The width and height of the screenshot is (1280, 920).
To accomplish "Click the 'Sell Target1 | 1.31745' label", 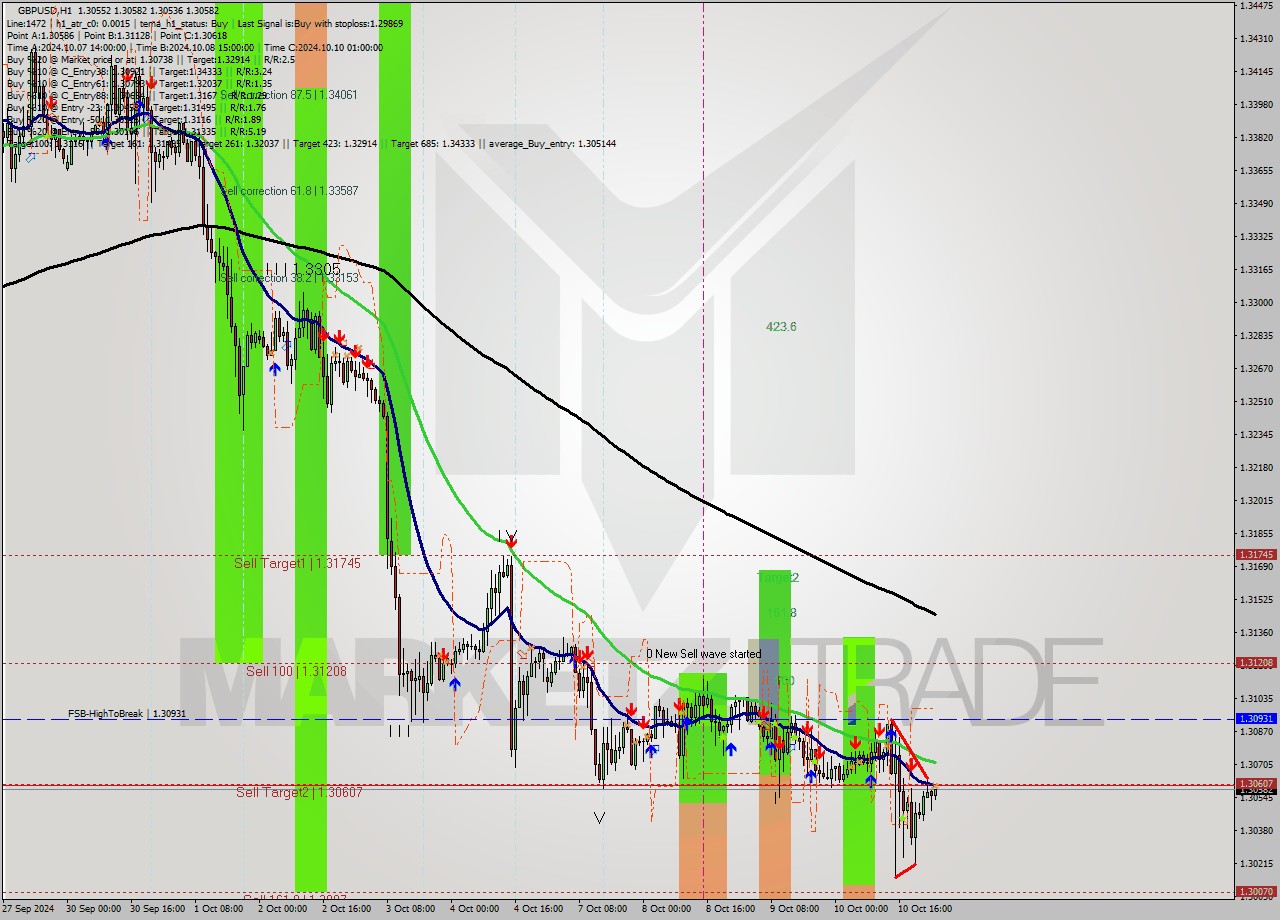I will tap(297, 563).
